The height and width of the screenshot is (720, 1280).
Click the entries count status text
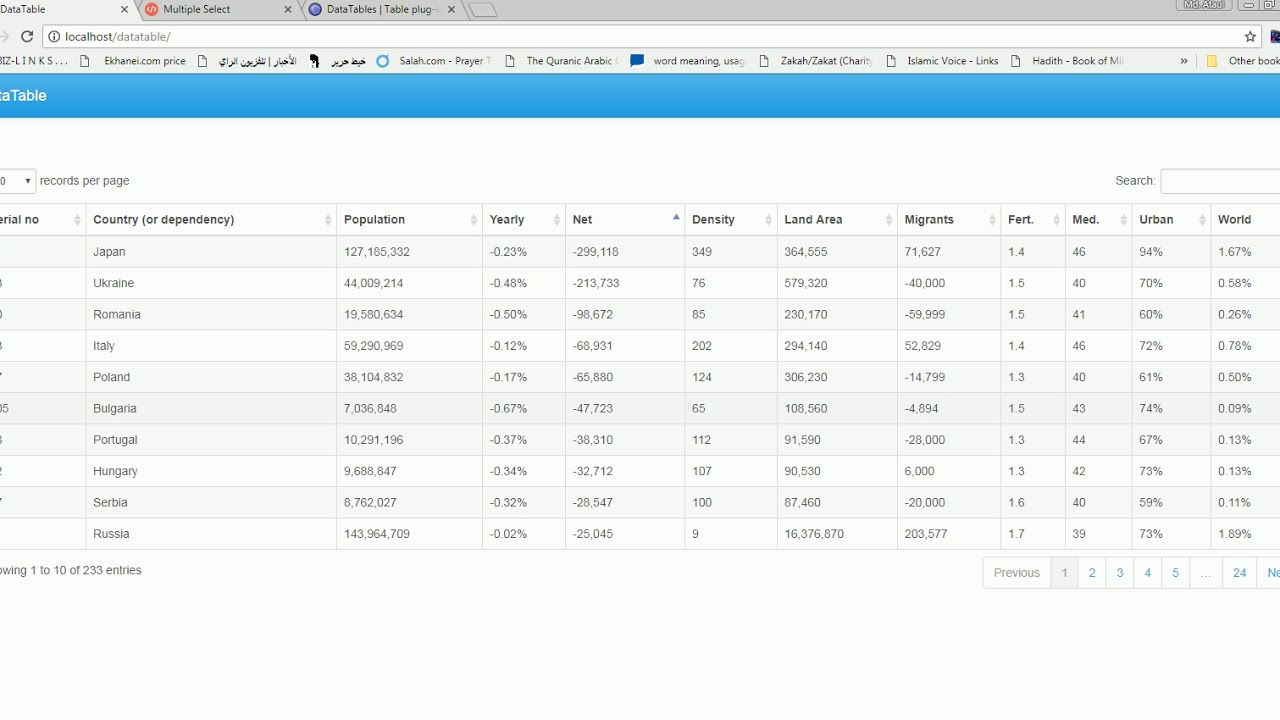(71, 570)
